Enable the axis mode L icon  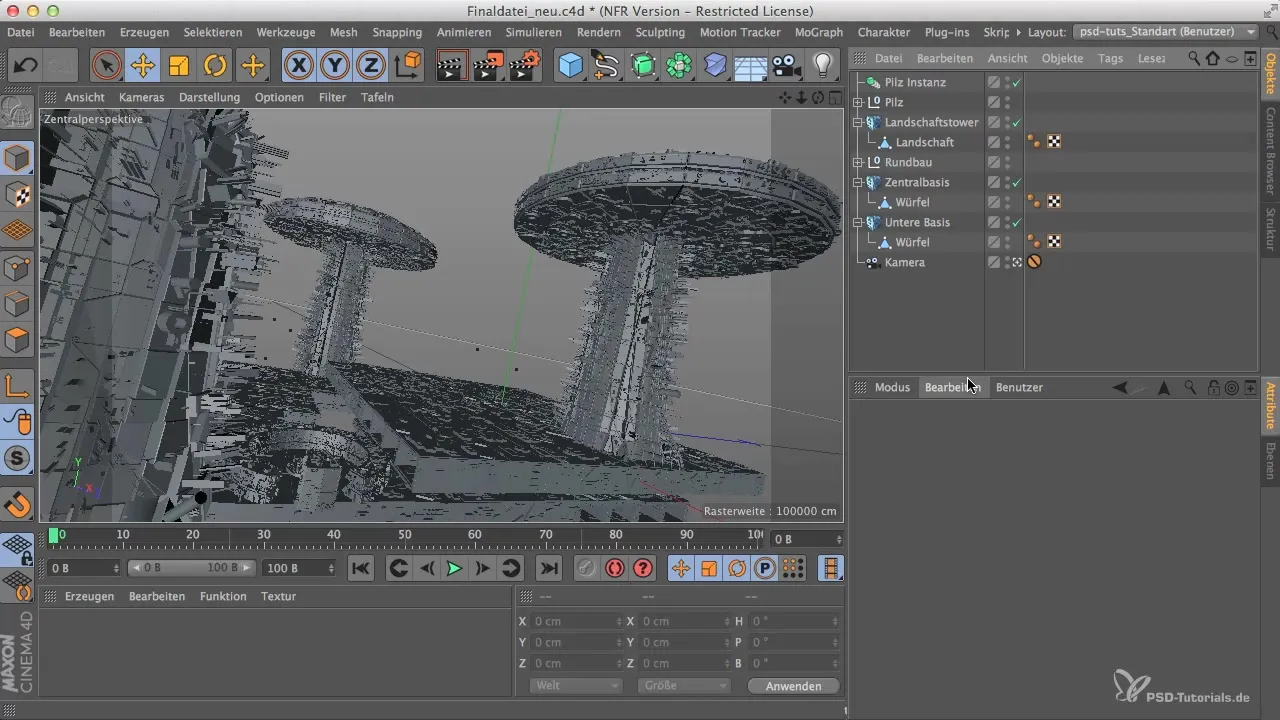click(18, 386)
